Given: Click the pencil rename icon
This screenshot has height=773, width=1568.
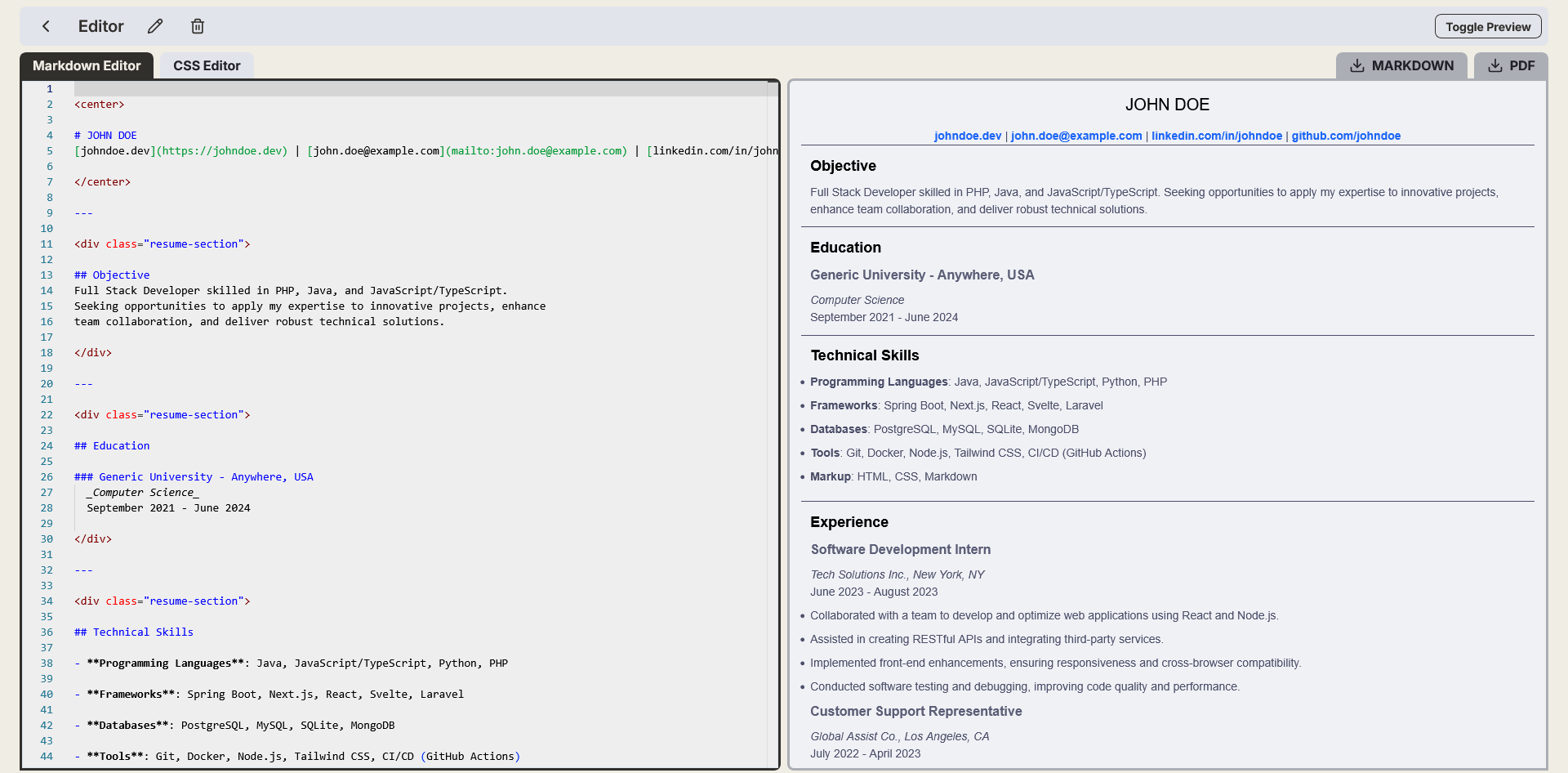Looking at the screenshot, I should (x=155, y=26).
